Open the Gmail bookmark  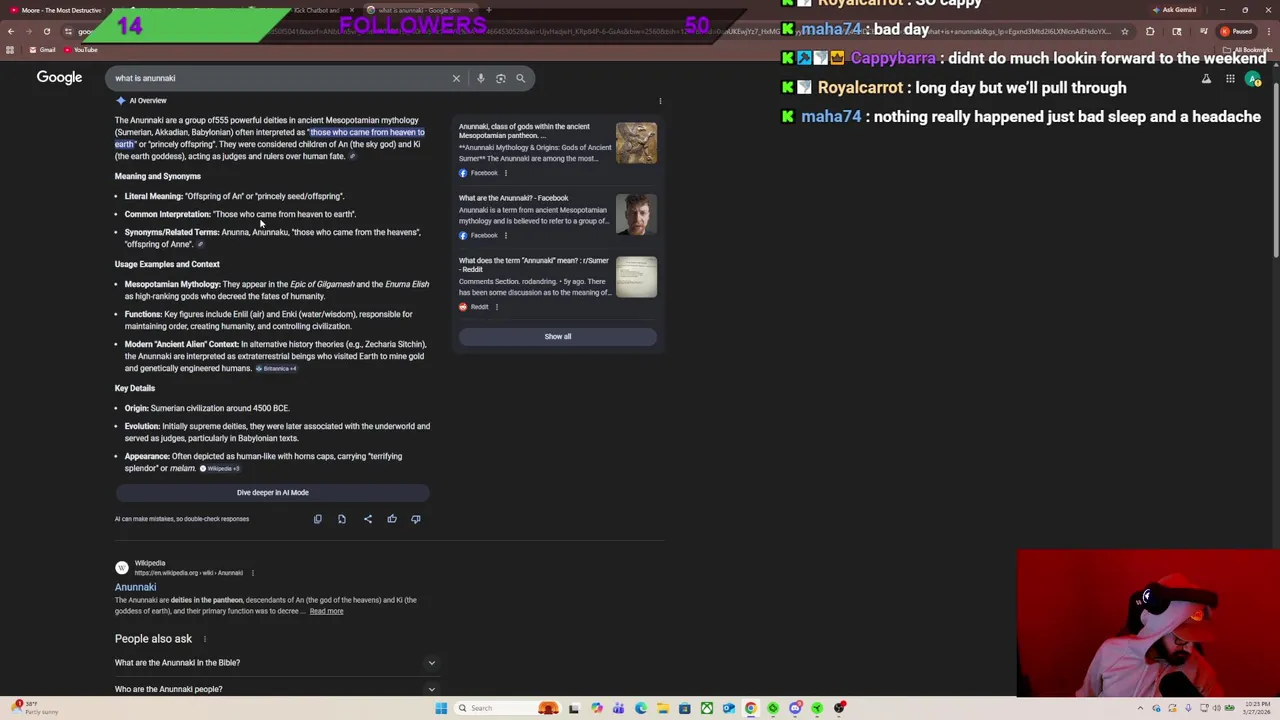43,50
